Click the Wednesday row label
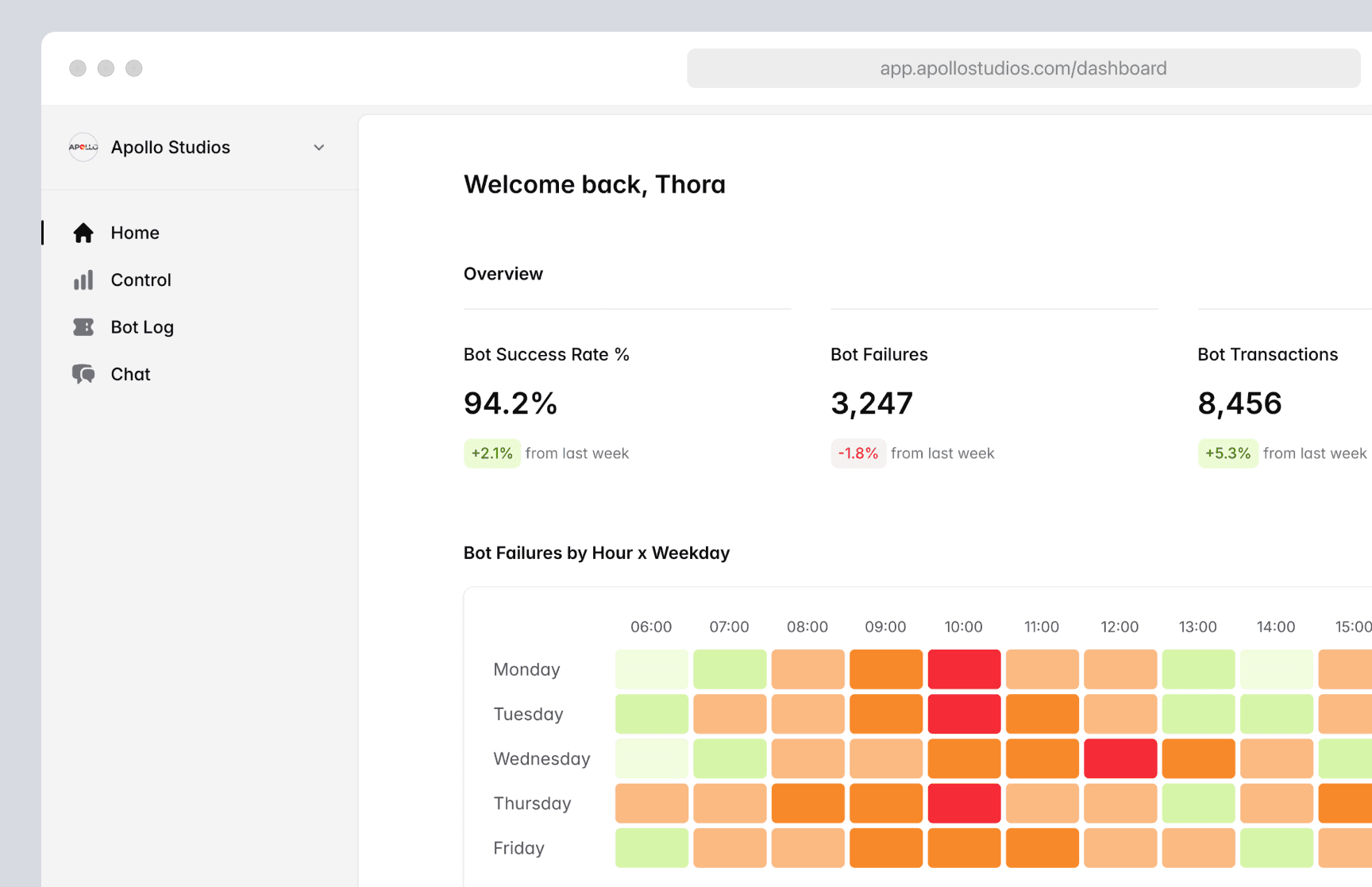Image resolution: width=1372 pixels, height=887 pixels. (541, 758)
